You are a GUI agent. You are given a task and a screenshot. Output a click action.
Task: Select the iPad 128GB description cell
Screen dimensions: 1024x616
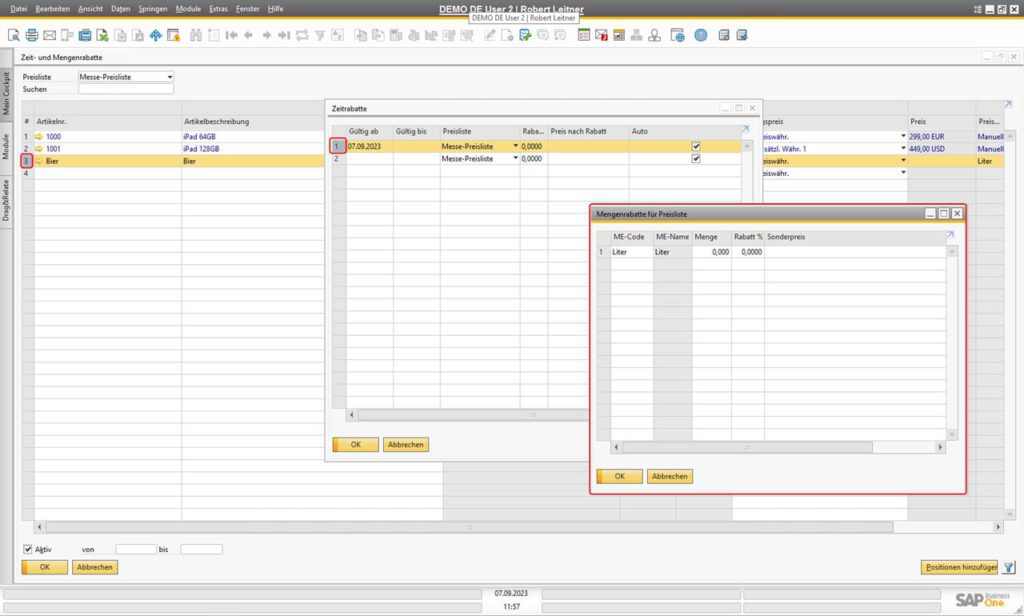[x=253, y=149]
